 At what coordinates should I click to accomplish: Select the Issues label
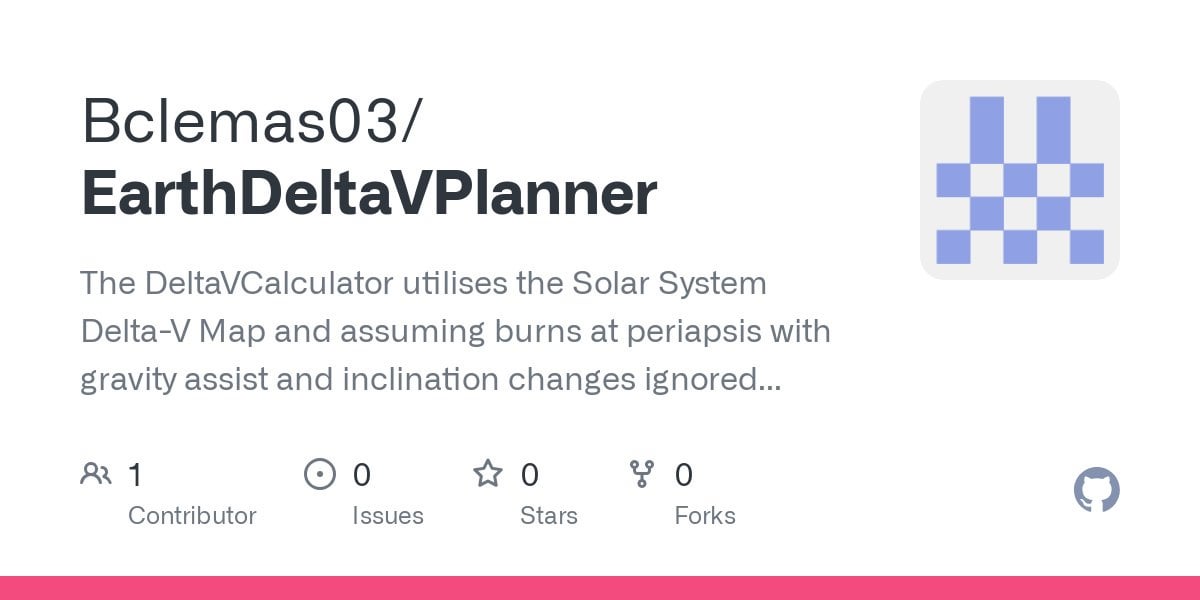tap(388, 516)
